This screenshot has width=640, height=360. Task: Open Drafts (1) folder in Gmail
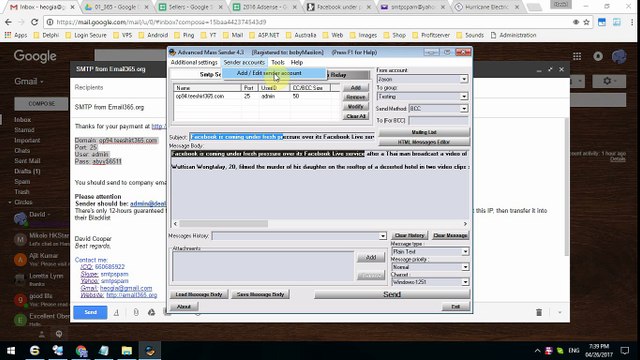27,171
